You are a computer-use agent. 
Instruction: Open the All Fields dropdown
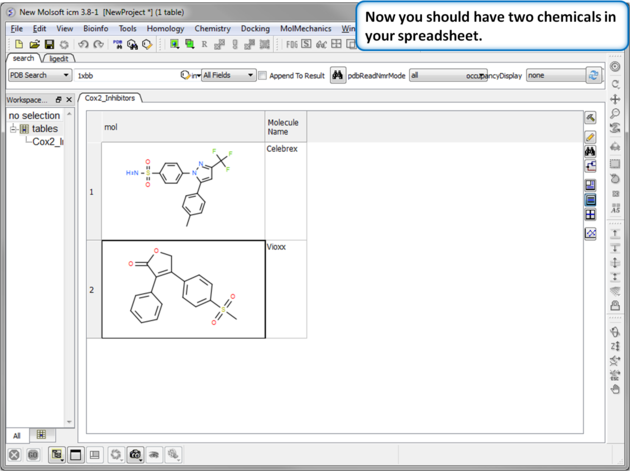pyautogui.click(x=228, y=75)
